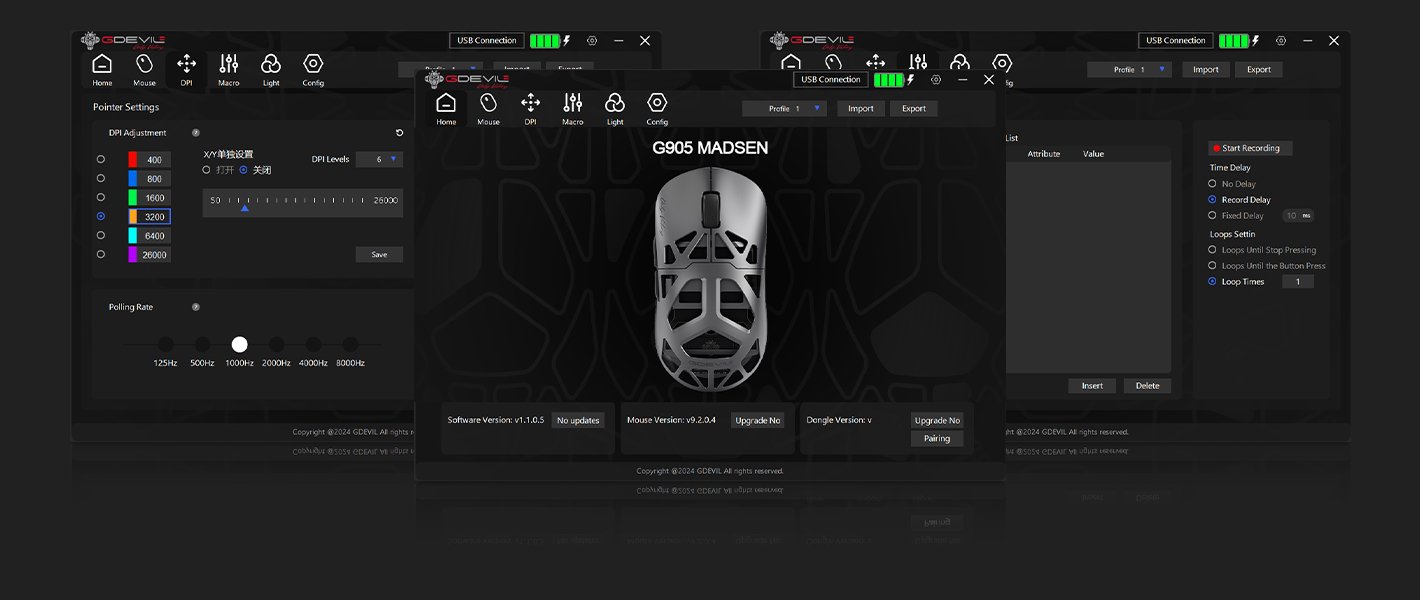Image resolution: width=1420 pixels, height=600 pixels.
Task: Click the Start Recording button
Action: [x=1250, y=148]
